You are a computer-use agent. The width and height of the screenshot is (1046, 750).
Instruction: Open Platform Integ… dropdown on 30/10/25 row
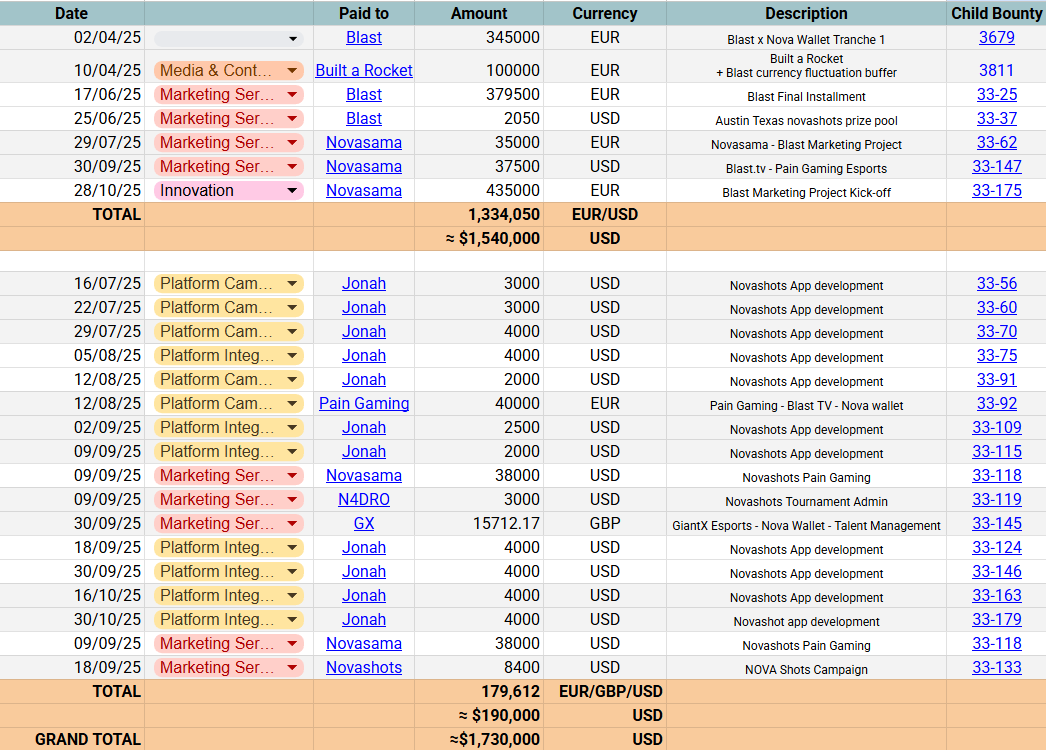pos(229,620)
